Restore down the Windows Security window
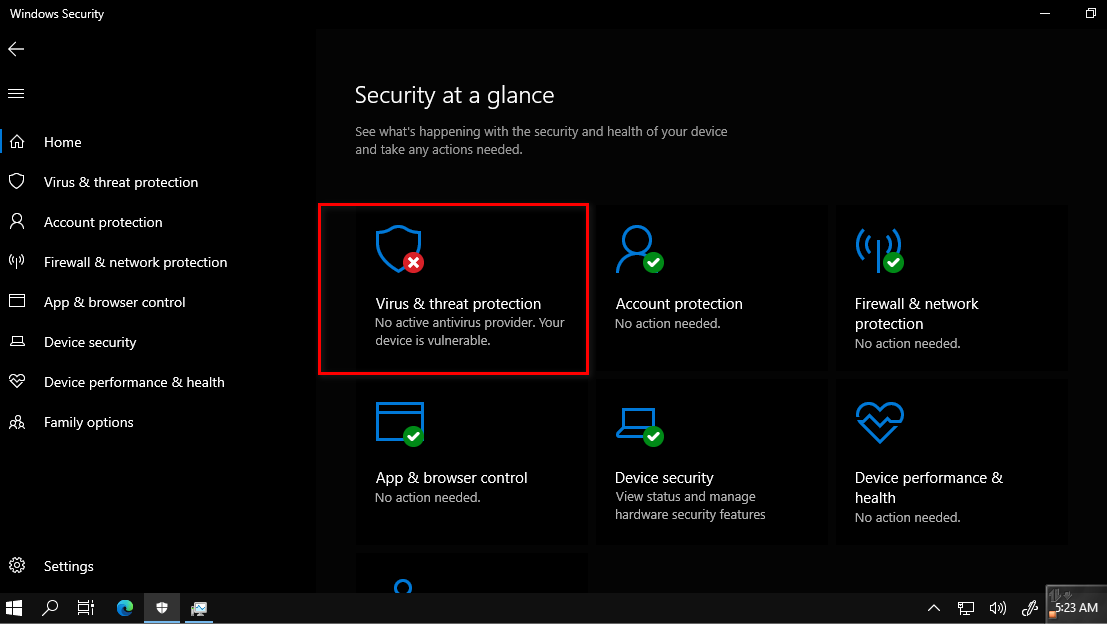 coord(1090,13)
